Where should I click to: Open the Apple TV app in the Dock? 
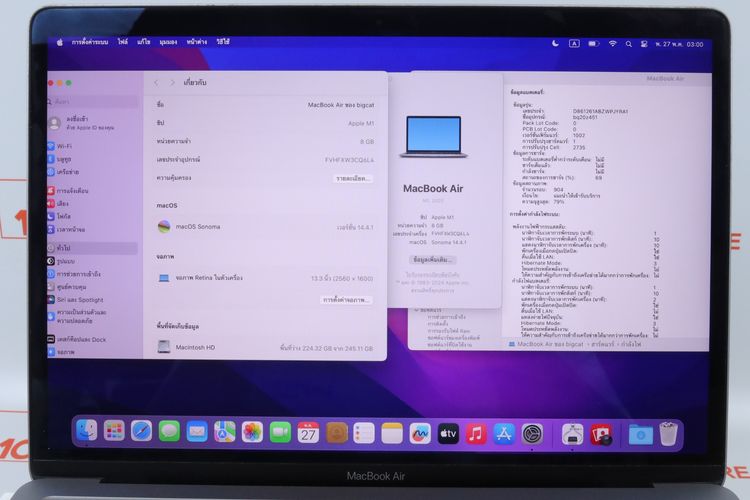point(448,434)
